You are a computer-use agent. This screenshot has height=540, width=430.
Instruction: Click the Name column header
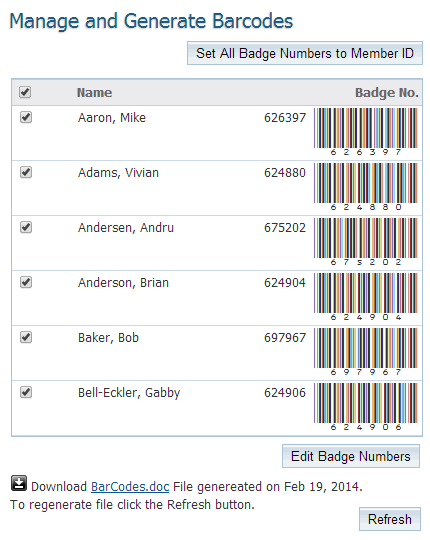coord(94,93)
